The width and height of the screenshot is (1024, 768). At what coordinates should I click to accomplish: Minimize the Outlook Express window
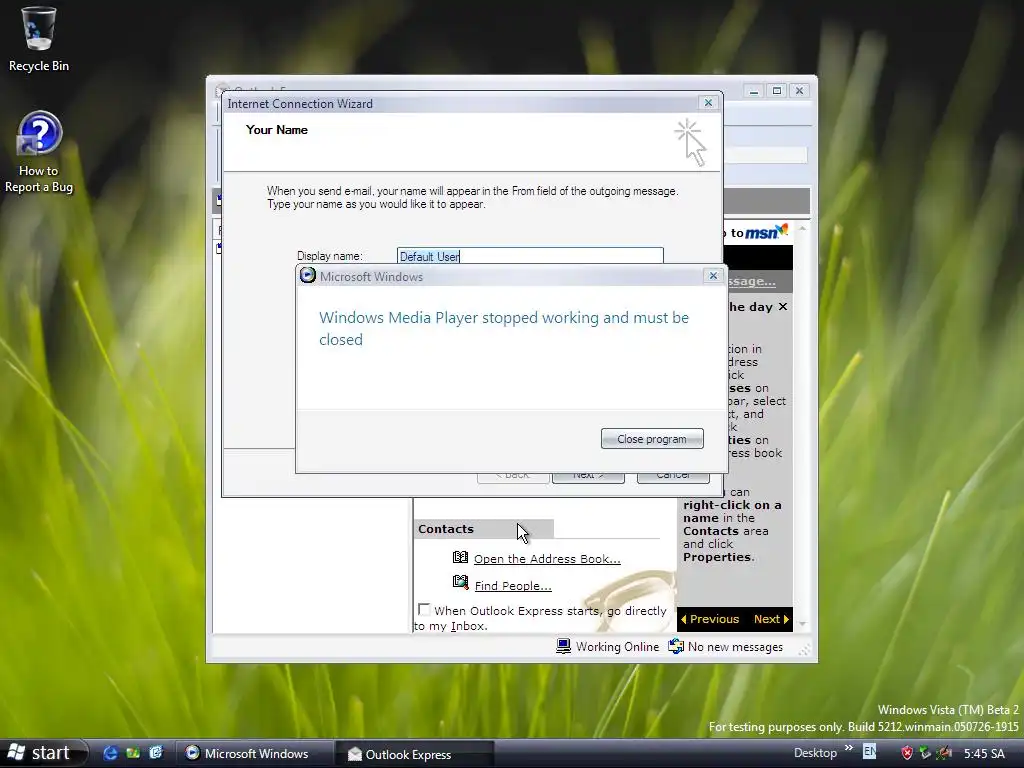[x=754, y=91]
